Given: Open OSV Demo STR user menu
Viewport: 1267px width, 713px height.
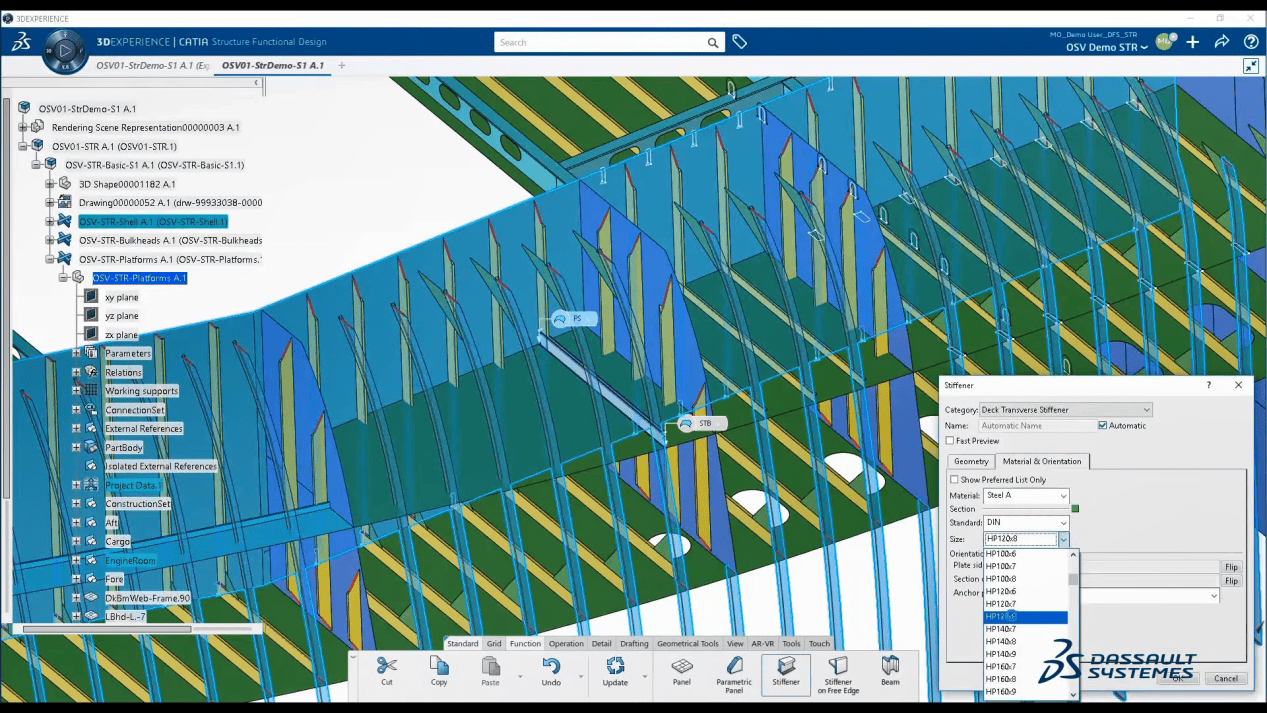Looking at the screenshot, I should point(1107,47).
